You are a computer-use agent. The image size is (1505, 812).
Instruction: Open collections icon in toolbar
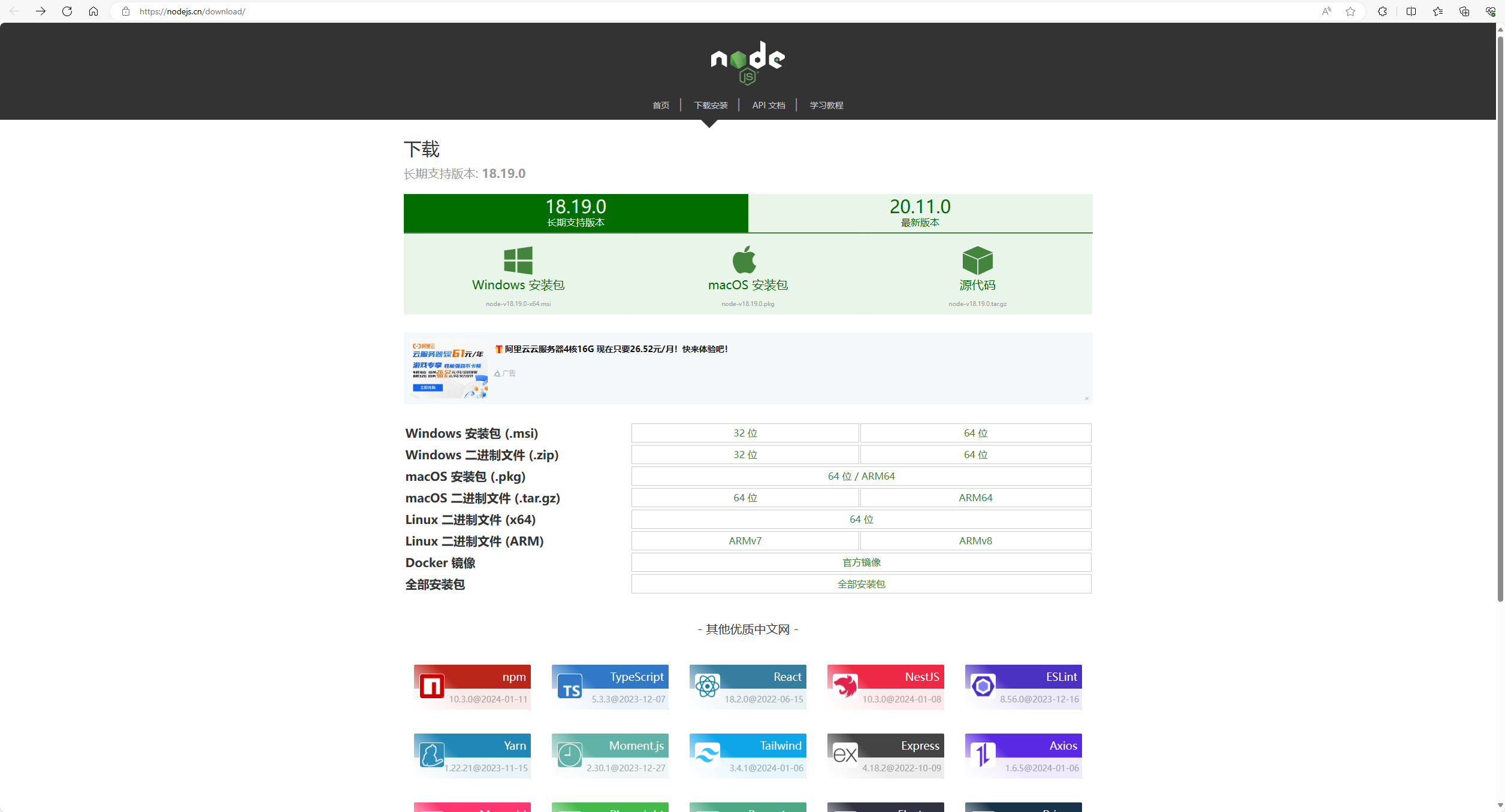tap(1464, 11)
